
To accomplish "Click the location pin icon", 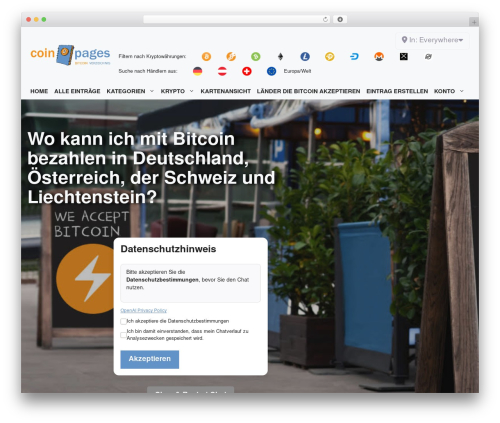I will tap(404, 40).
